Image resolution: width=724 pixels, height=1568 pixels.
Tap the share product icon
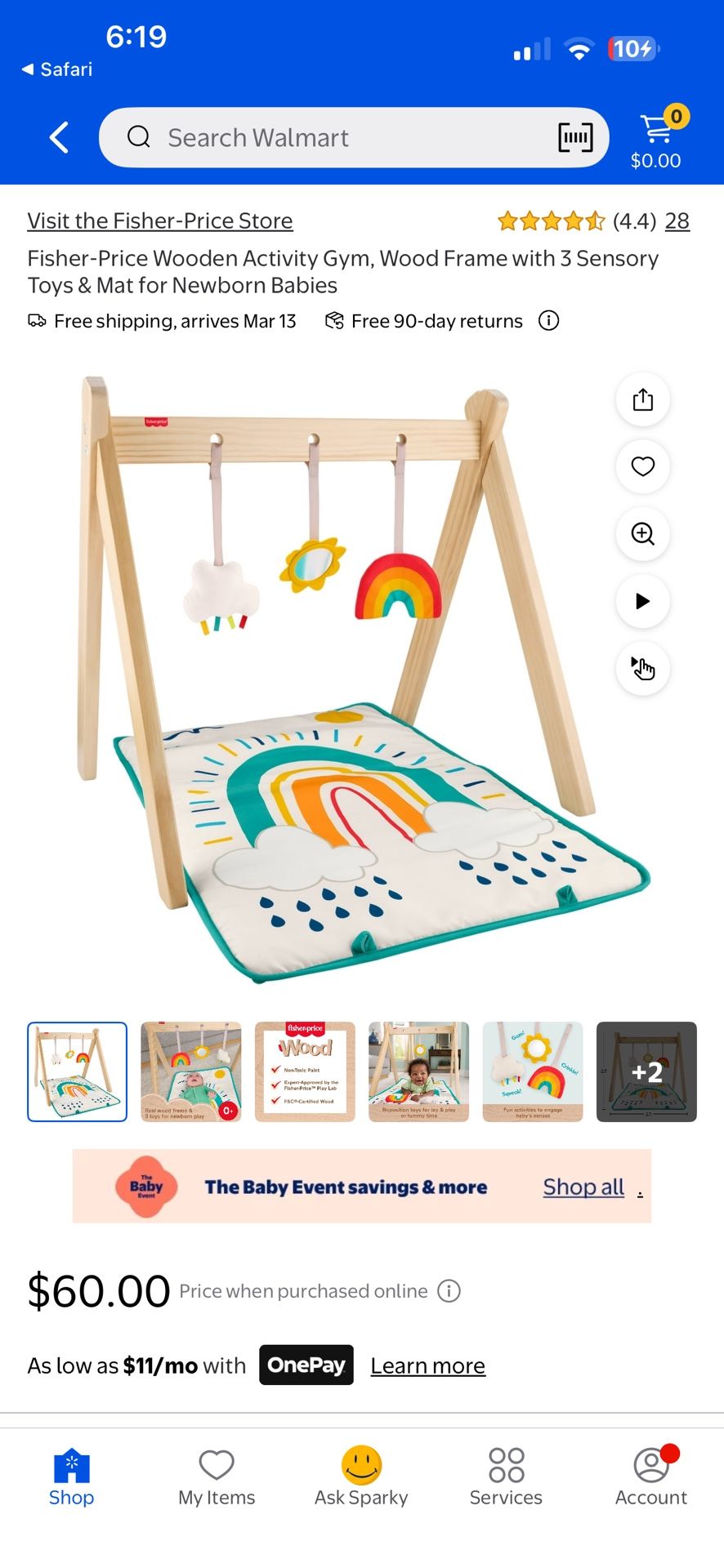pos(643,399)
